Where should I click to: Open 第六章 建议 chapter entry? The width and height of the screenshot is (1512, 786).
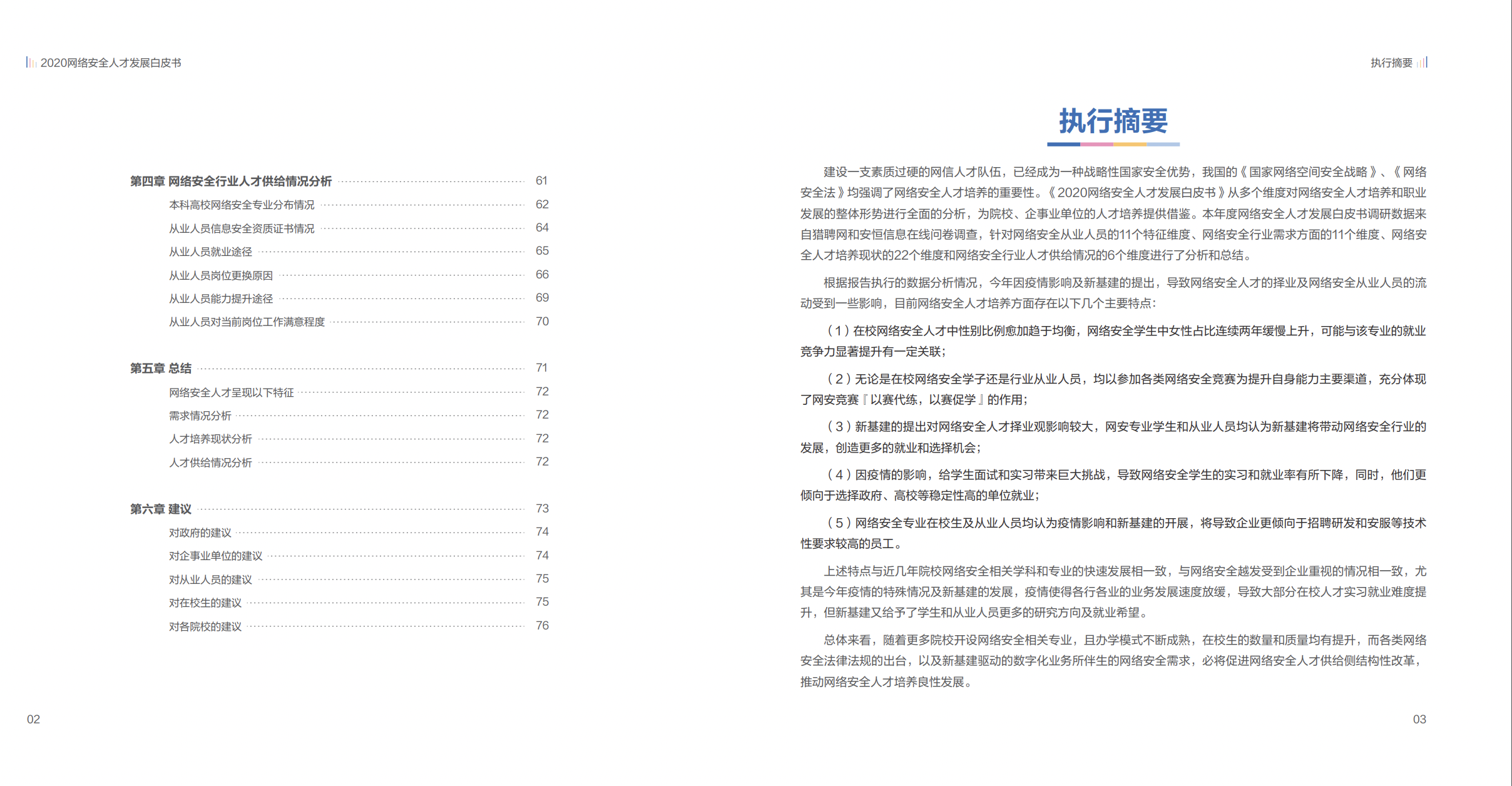click(160, 509)
